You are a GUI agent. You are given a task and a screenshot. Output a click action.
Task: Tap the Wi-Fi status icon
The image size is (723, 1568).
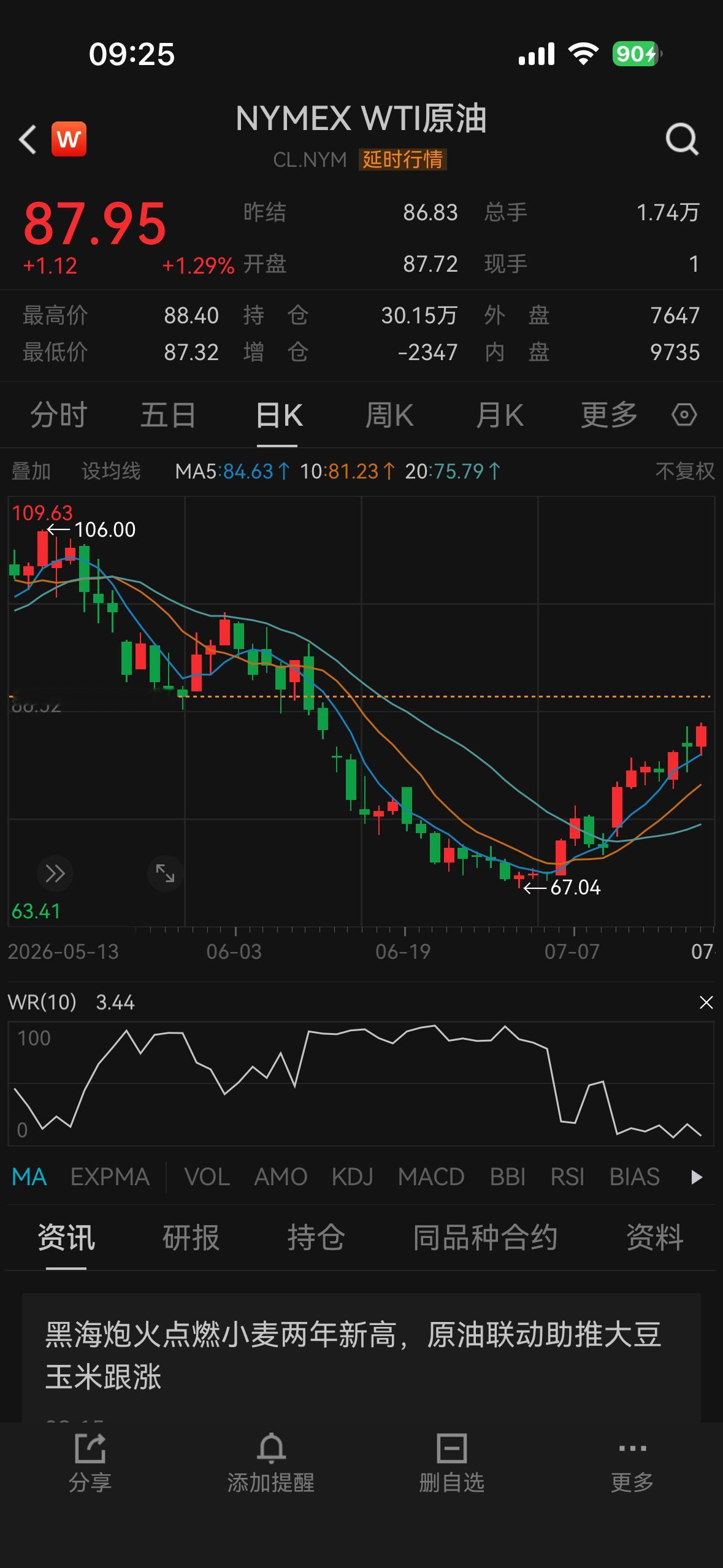point(583,54)
